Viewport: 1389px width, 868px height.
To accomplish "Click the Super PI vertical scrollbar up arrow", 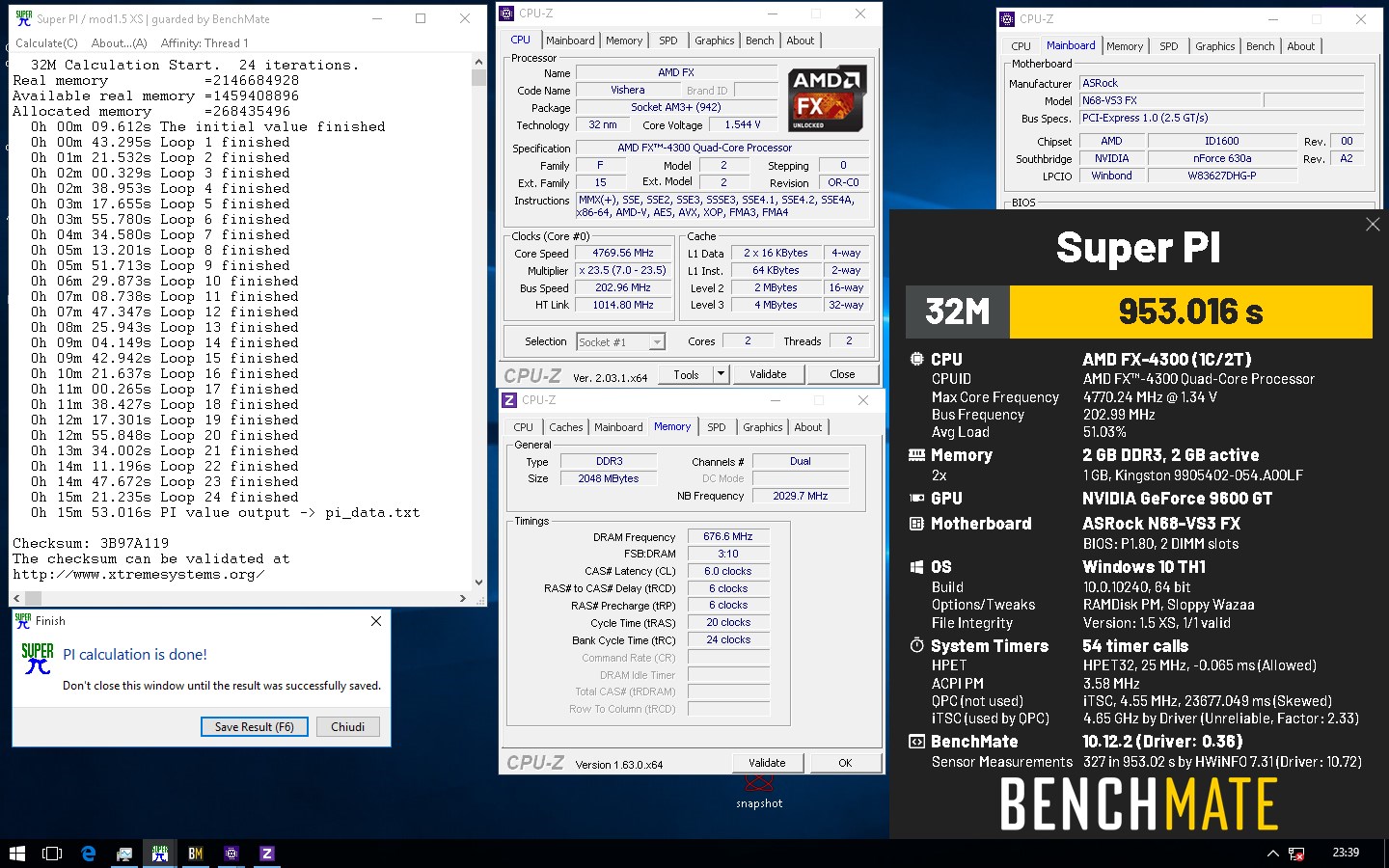I will pos(478,63).
